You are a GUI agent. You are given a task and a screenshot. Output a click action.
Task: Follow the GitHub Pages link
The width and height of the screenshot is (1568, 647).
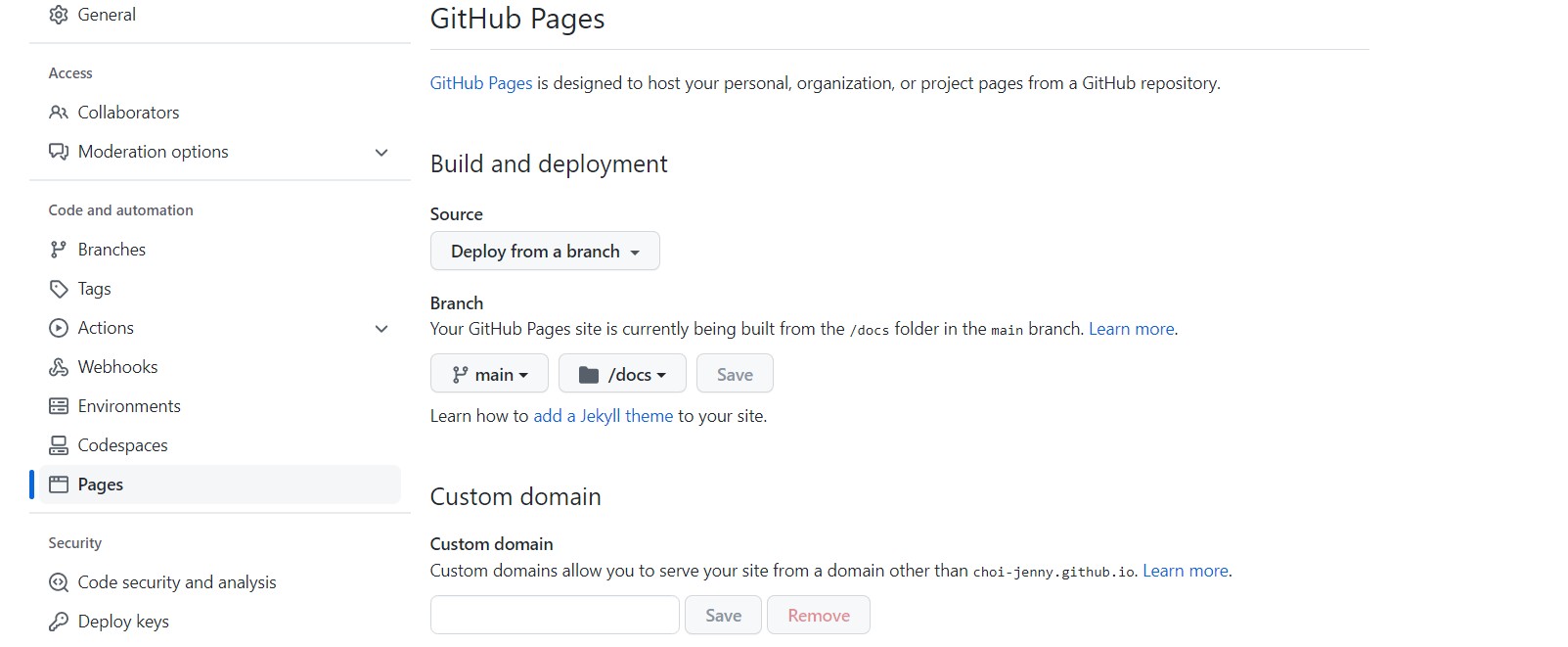(481, 83)
